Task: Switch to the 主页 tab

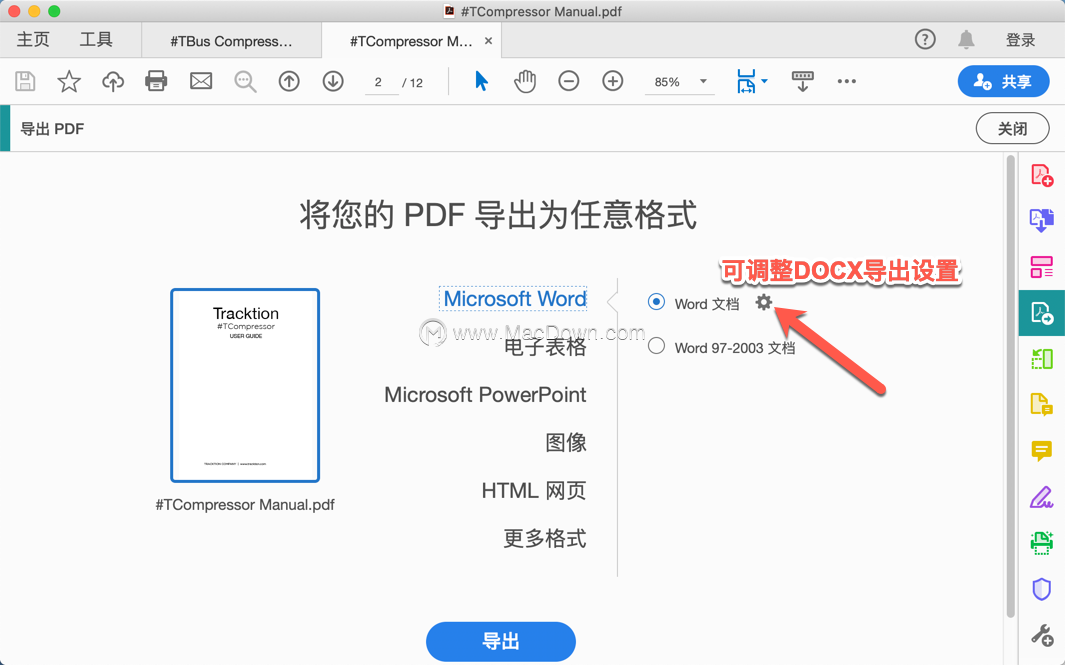Action: pyautogui.click(x=33, y=39)
